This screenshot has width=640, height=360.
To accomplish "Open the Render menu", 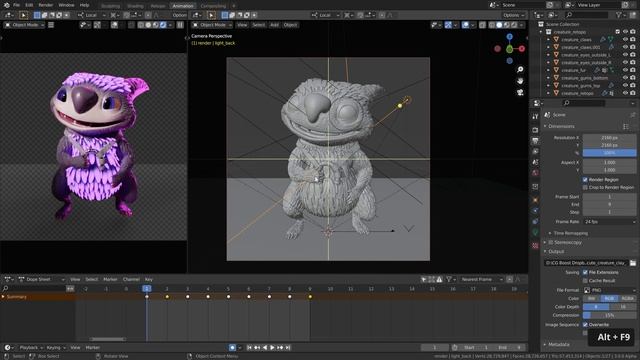I will click(x=46, y=5).
